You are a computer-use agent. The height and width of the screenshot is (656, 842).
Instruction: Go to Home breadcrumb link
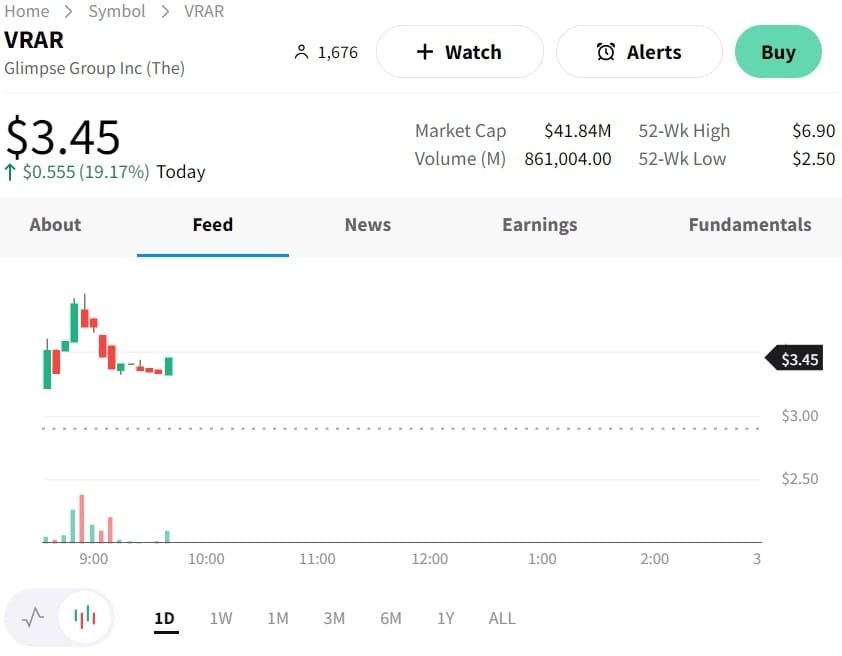pos(27,12)
